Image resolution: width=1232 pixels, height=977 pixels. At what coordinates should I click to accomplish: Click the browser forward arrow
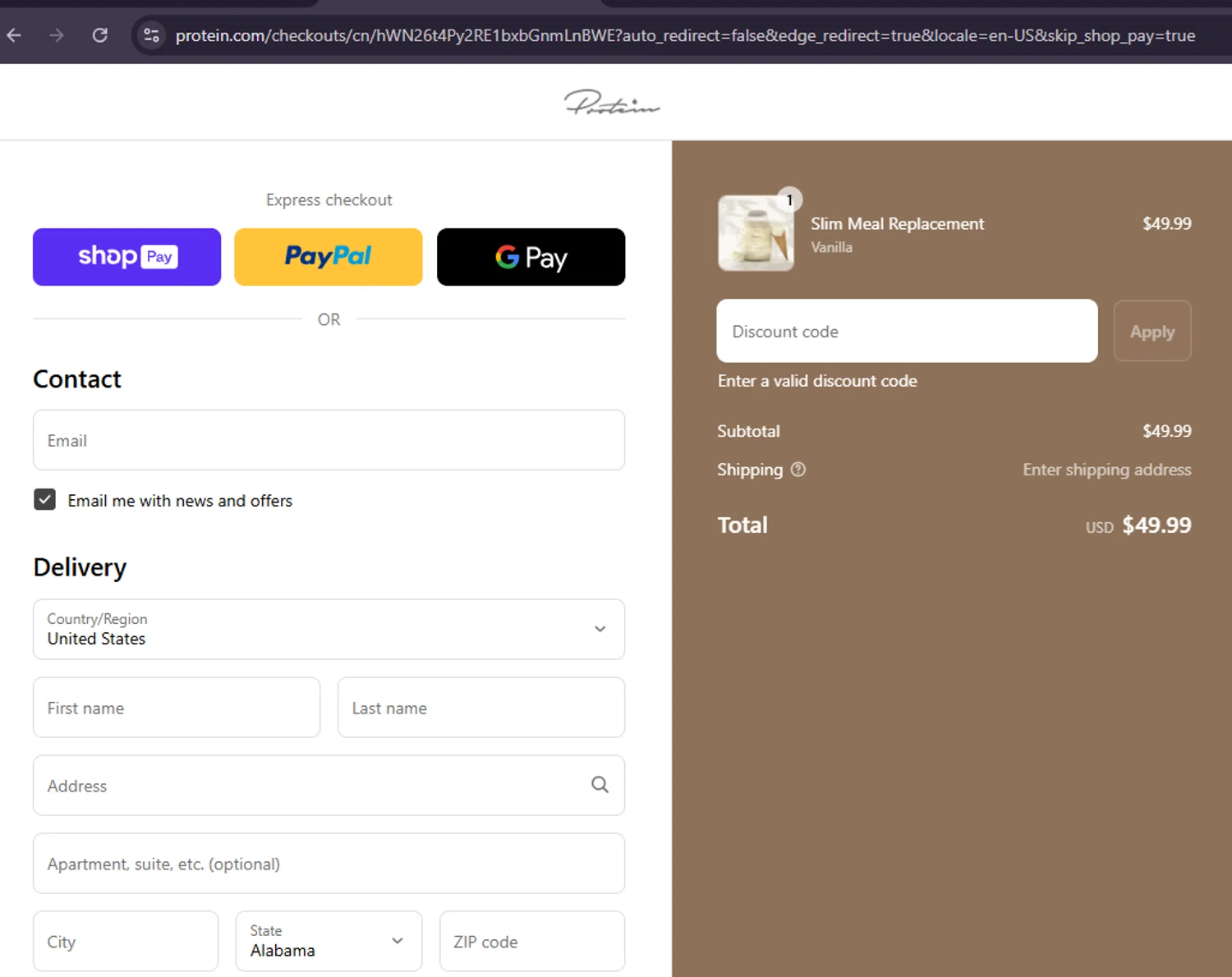(57, 35)
